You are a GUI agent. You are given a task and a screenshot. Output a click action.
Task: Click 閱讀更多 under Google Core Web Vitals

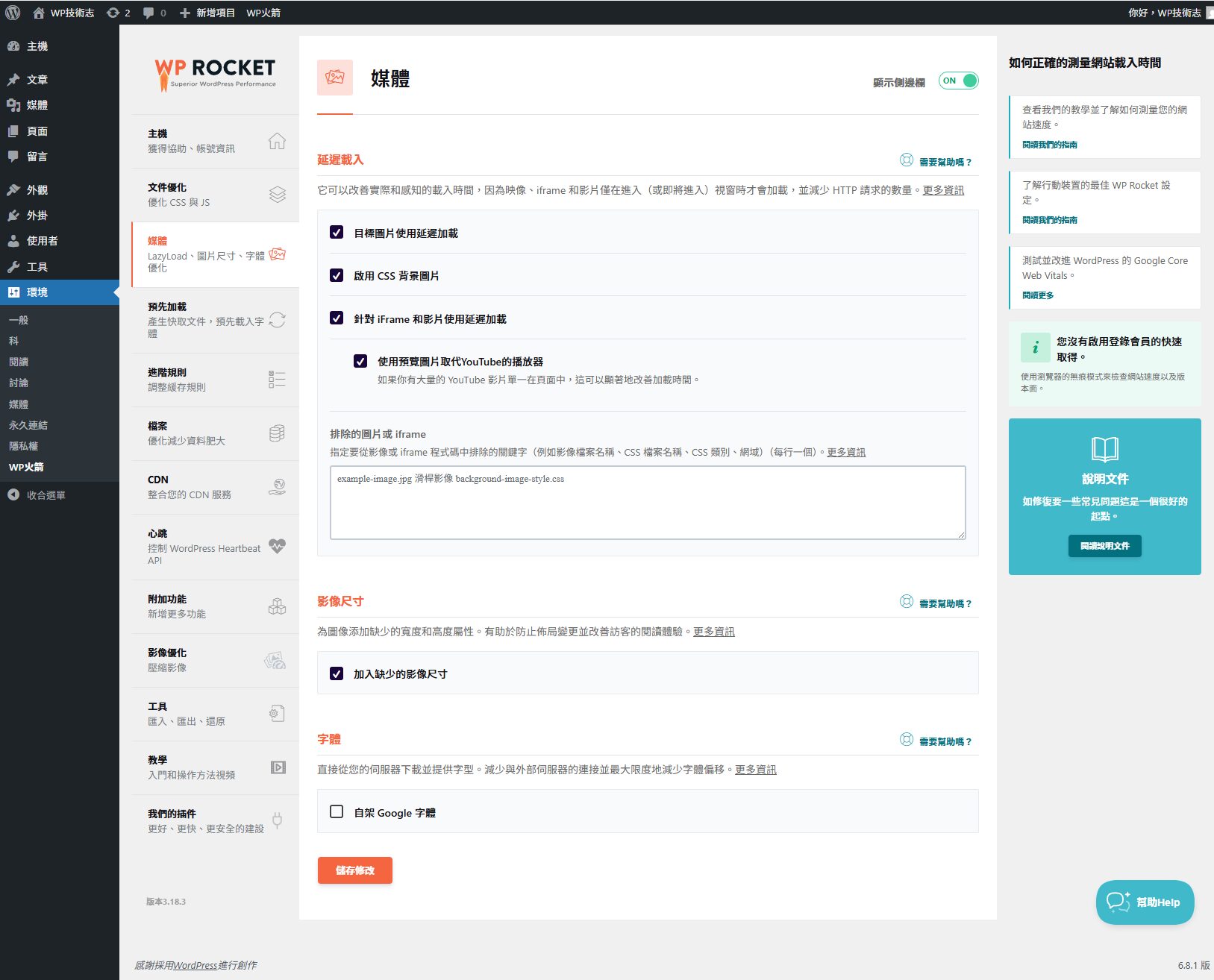(x=1038, y=295)
